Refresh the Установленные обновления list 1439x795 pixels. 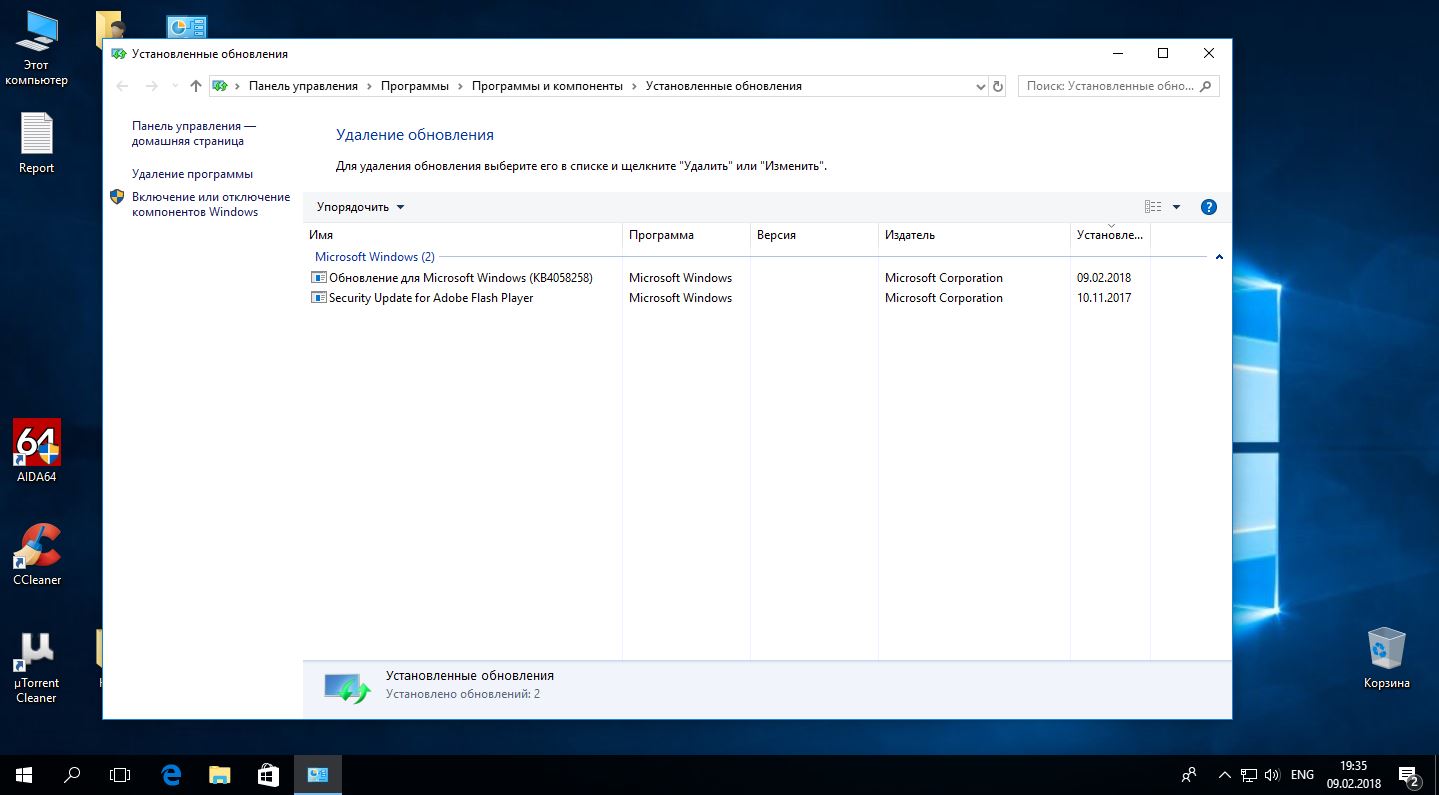[x=997, y=86]
